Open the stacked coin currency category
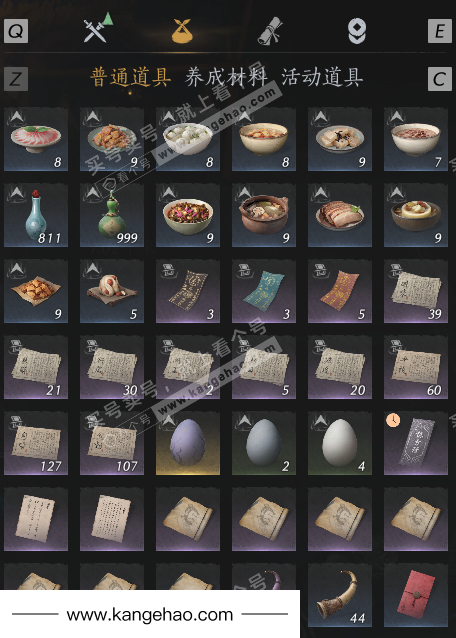The width and height of the screenshot is (456, 638). [357, 31]
